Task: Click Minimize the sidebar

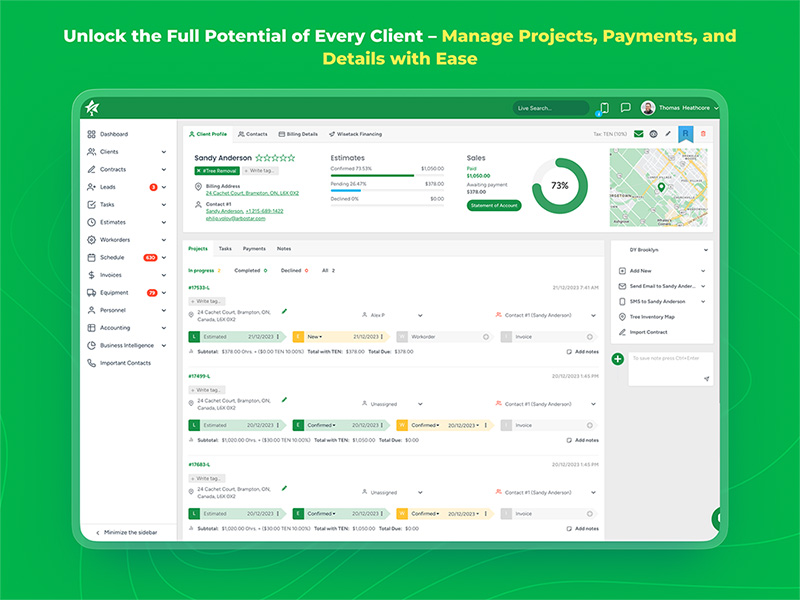Action: [127, 532]
